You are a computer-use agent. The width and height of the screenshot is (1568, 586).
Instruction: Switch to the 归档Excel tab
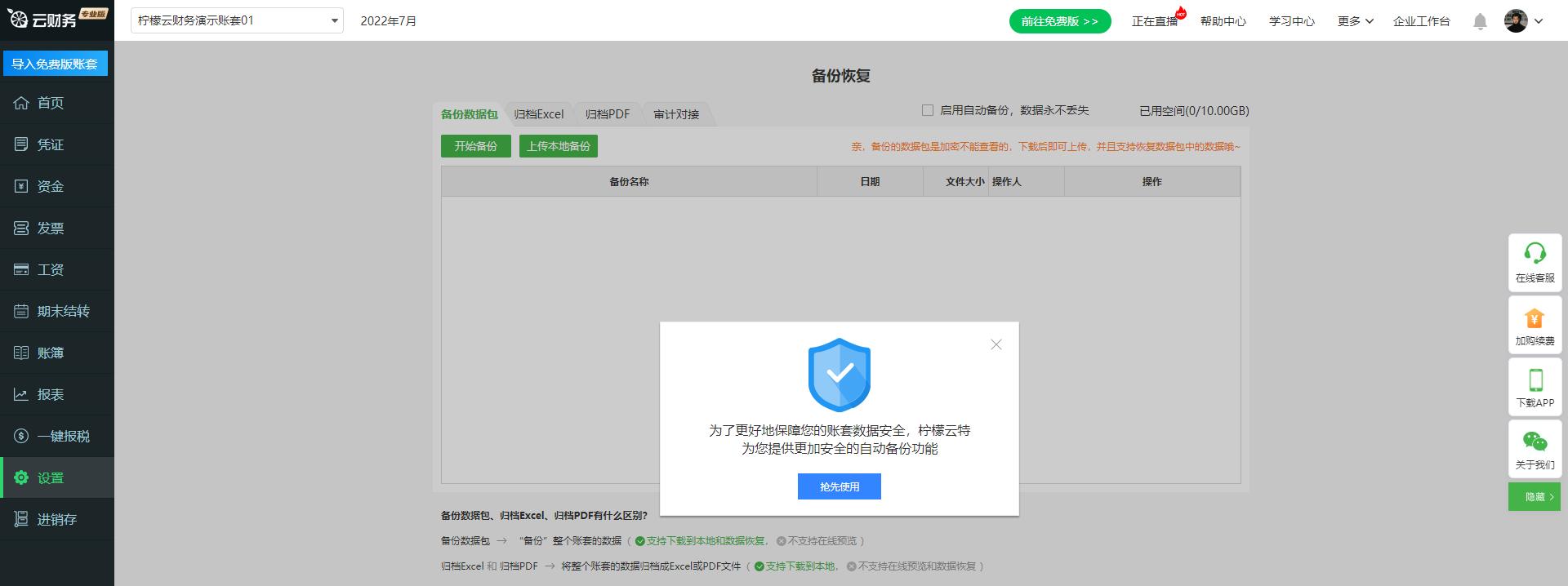(x=539, y=114)
